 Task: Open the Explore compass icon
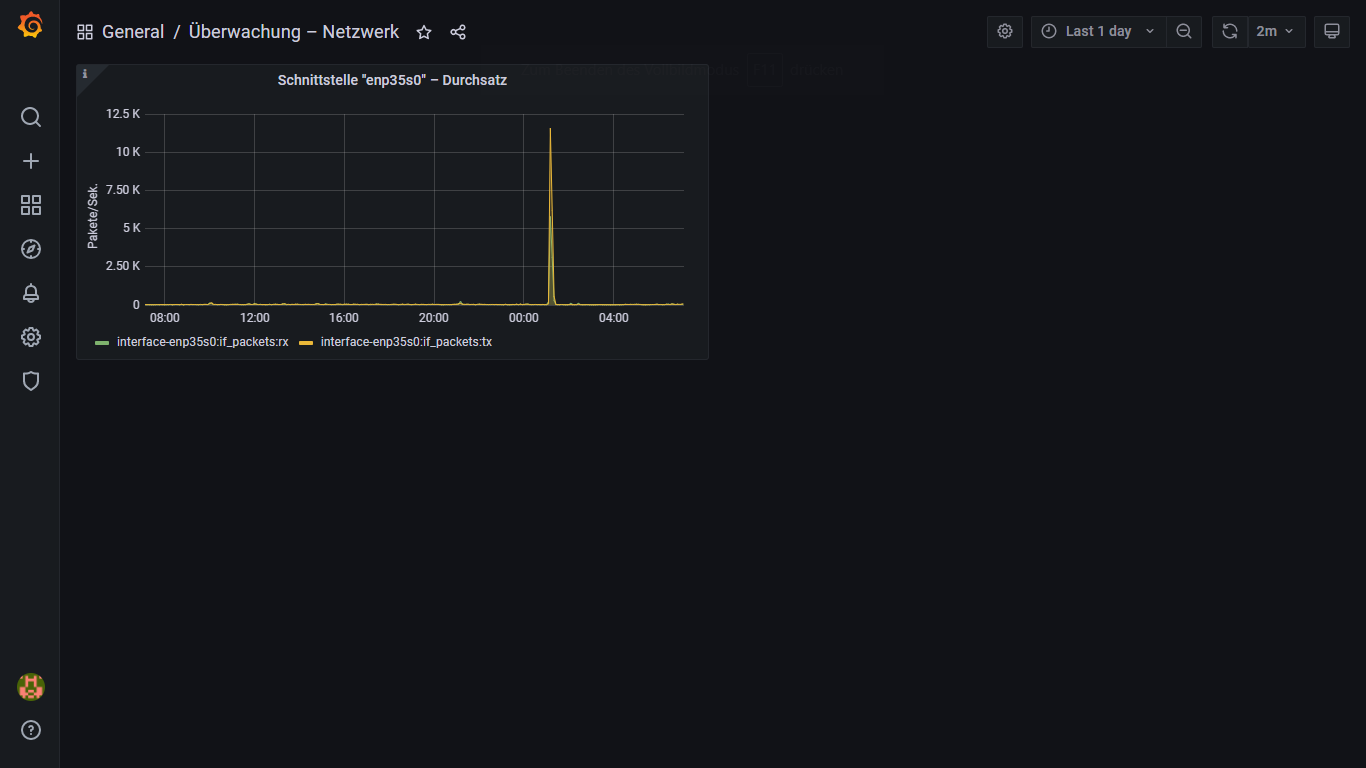coord(31,249)
